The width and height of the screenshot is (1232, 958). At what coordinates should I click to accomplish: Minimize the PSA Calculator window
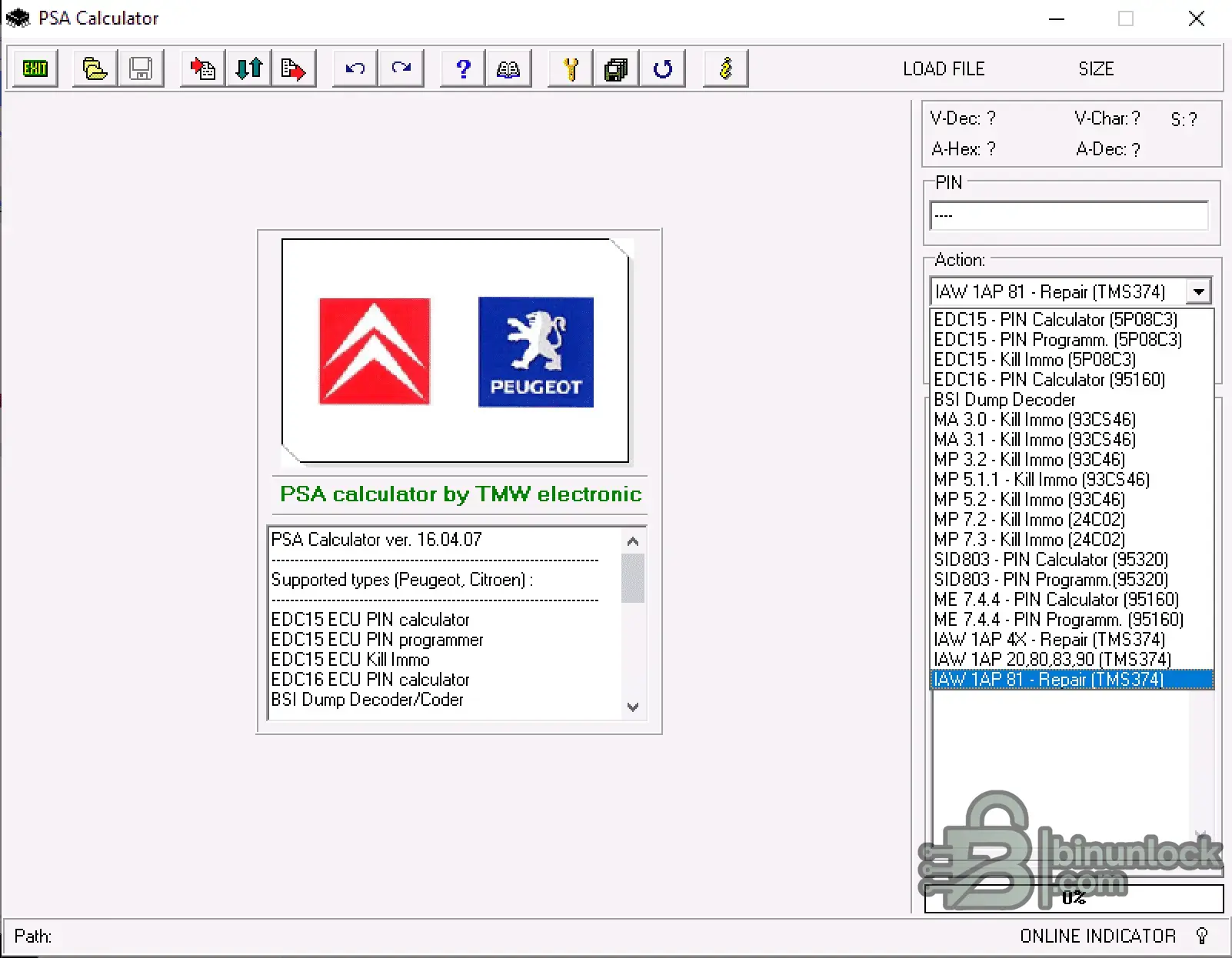[x=1057, y=18]
